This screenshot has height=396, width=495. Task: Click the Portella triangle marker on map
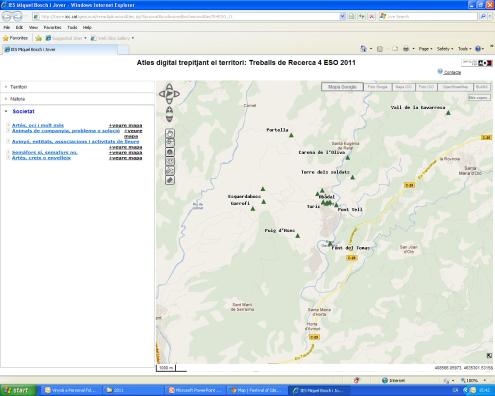(291, 135)
